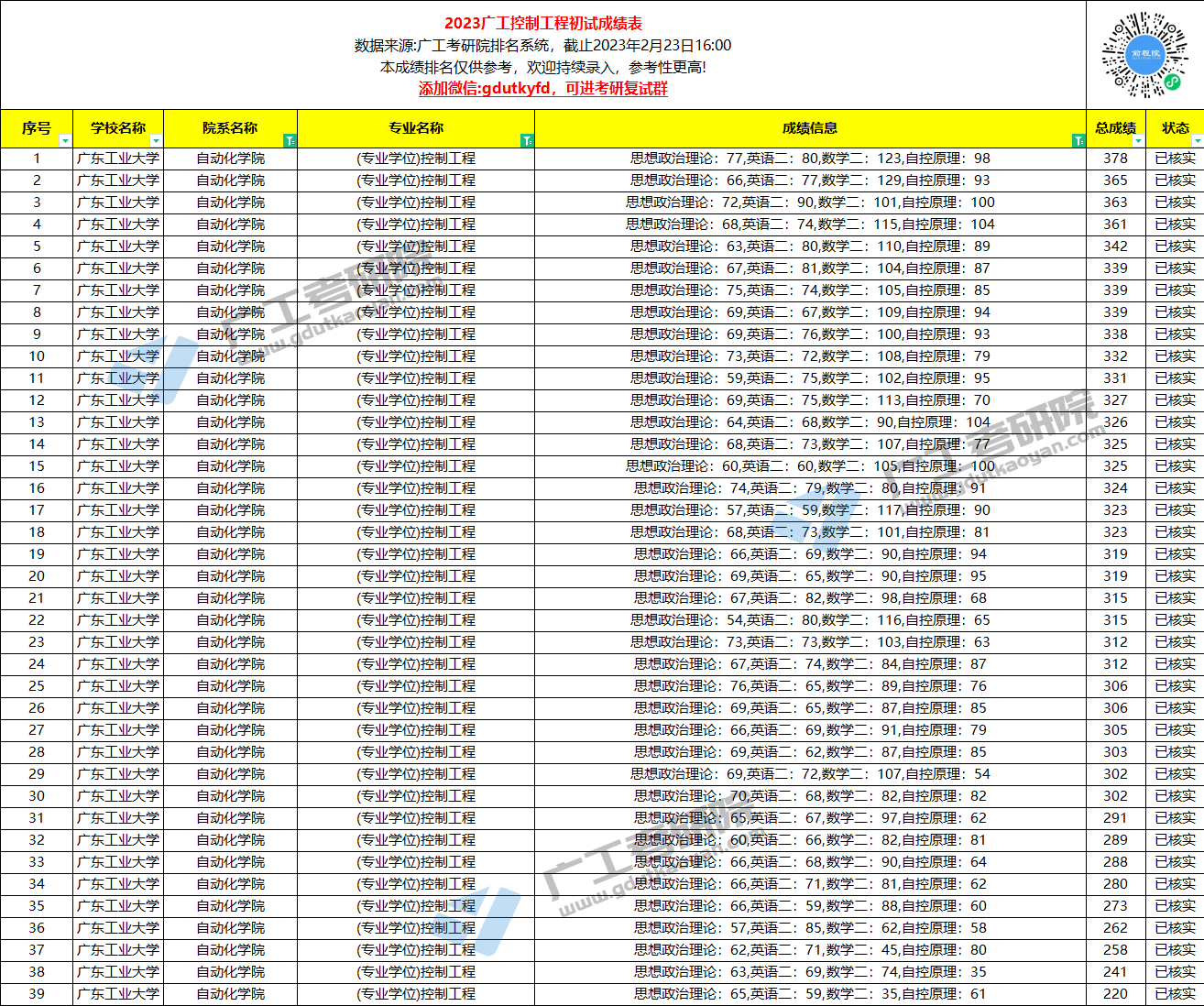Select the 学校名称 header cell

pyautogui.click(x=118, y=128)
